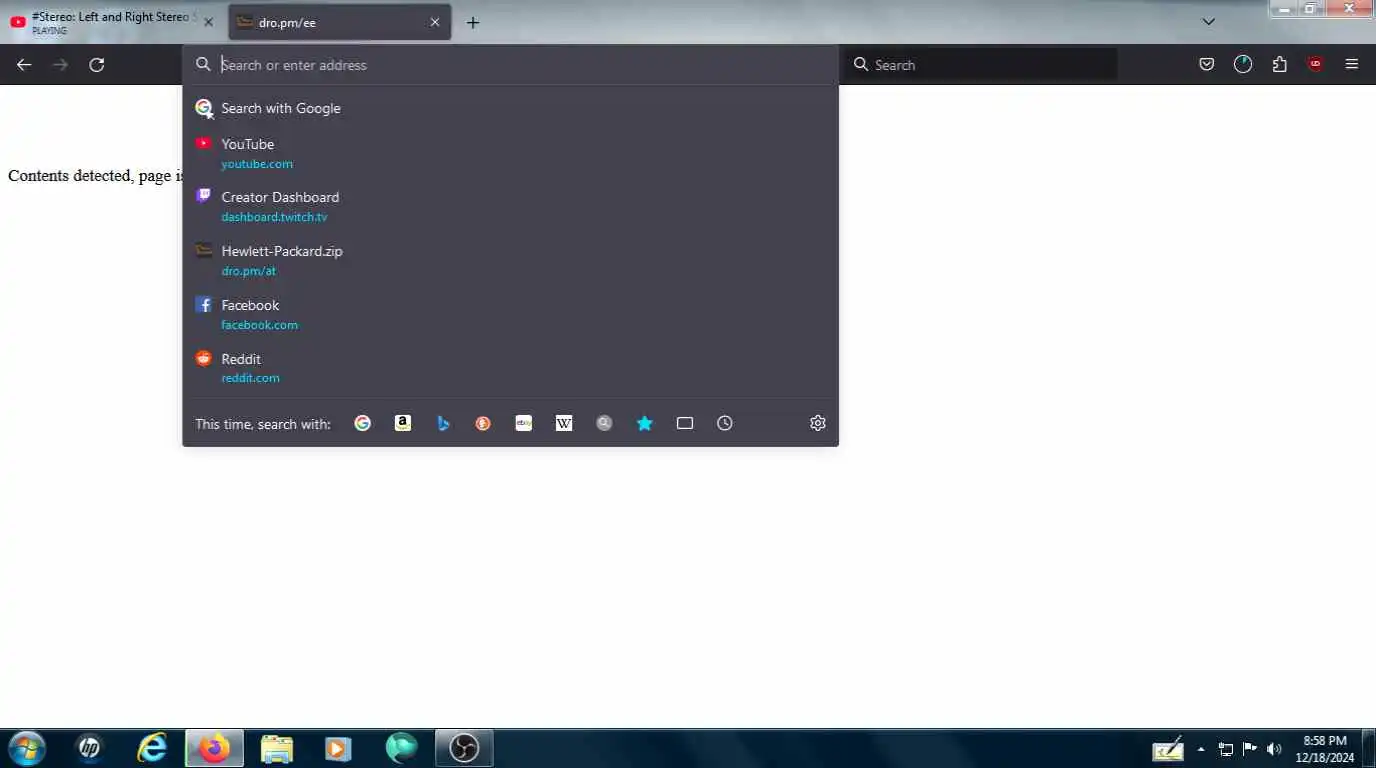Open the list all tabs dropdown
The height and width of the screenshot is (768, 1376).
(x=1209, y=22)
